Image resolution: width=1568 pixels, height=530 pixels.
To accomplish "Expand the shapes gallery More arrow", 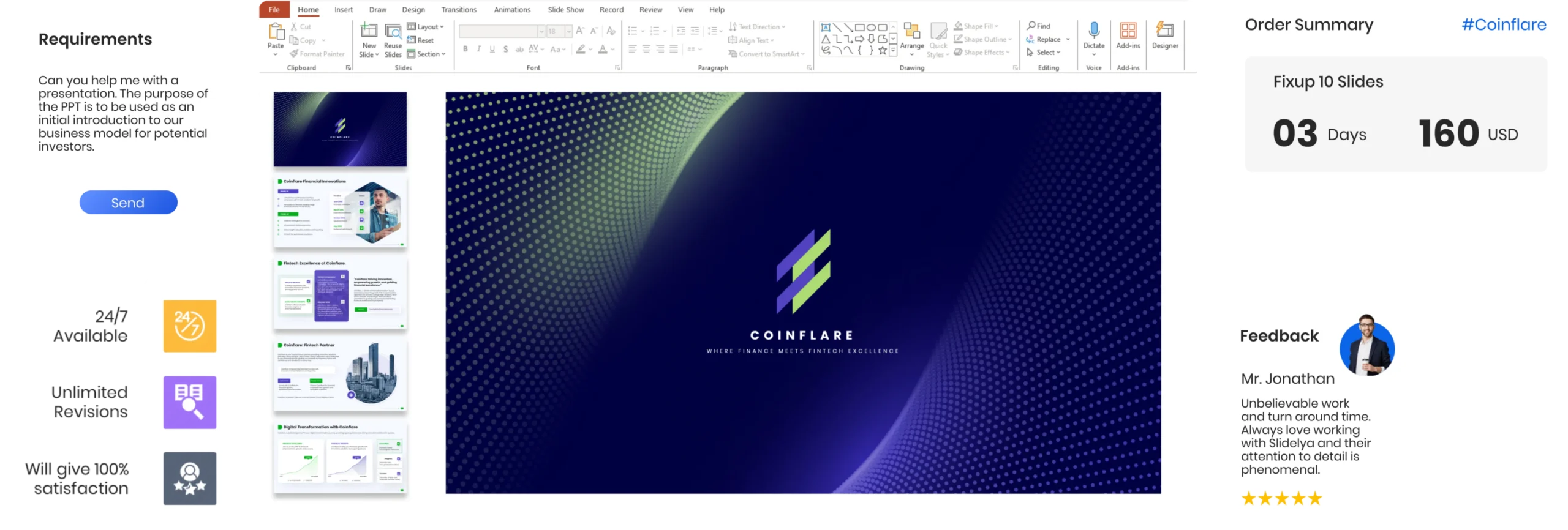I will [893, 50].
